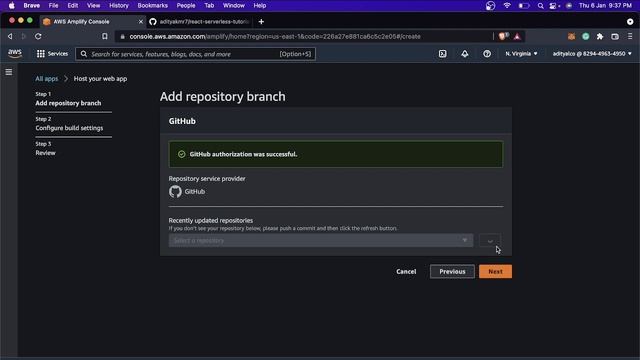Close the AWS Amplify Console tab

click(x=141, y=22)
